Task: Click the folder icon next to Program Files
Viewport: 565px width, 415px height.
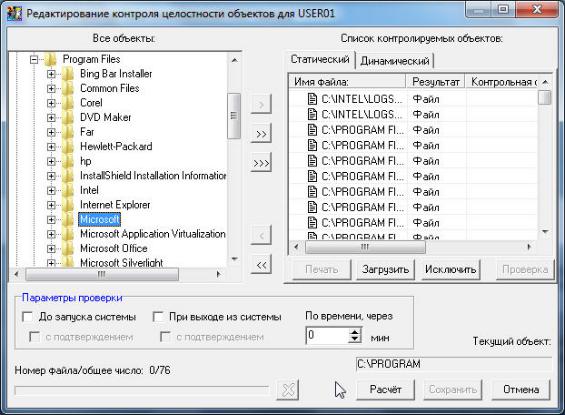Action: pyautogui.click(x=51, y=59)
